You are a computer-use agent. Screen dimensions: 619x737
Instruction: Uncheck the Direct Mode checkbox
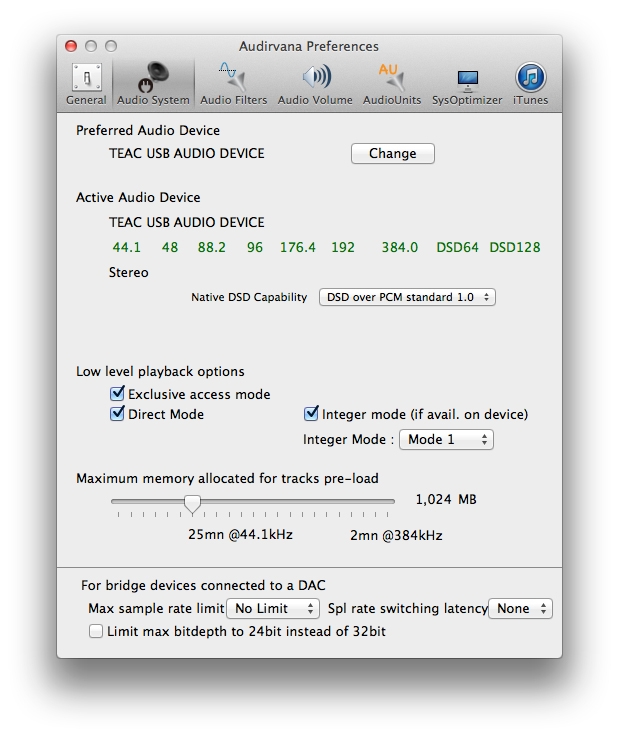tap(117, 414)
